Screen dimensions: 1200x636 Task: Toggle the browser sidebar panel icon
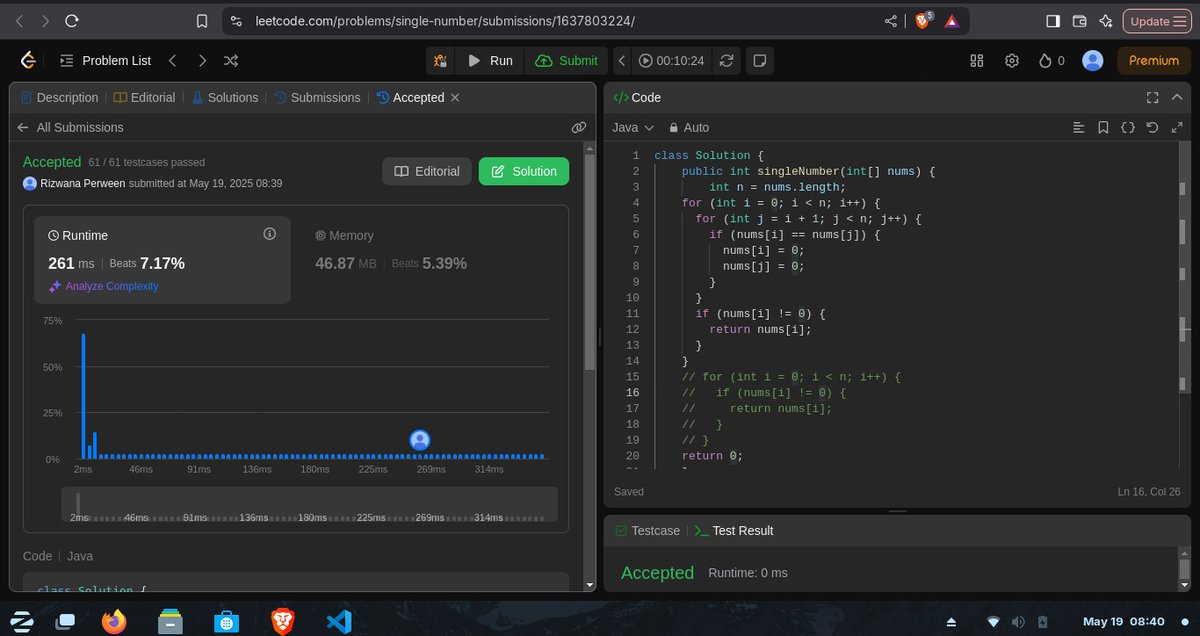(1053, 20)
